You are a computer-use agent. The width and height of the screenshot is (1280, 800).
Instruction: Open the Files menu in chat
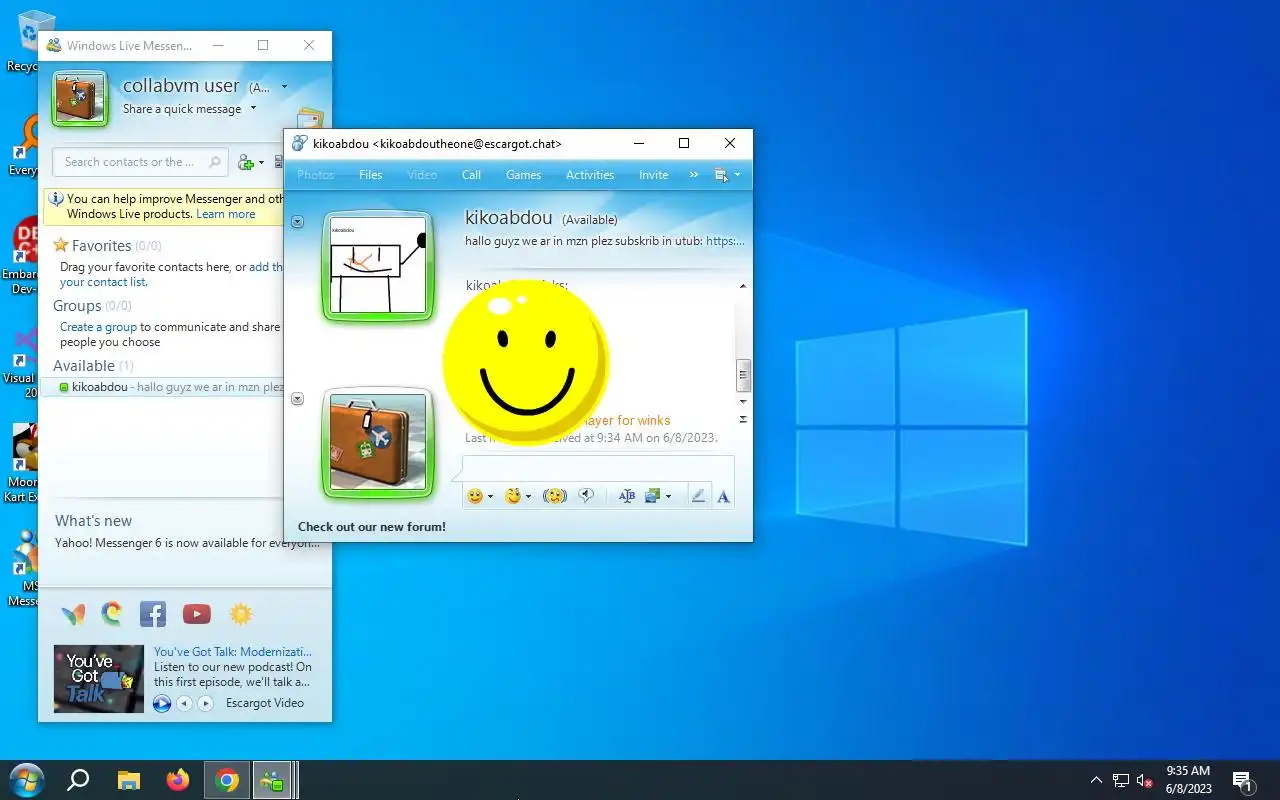tap(371, 175)
